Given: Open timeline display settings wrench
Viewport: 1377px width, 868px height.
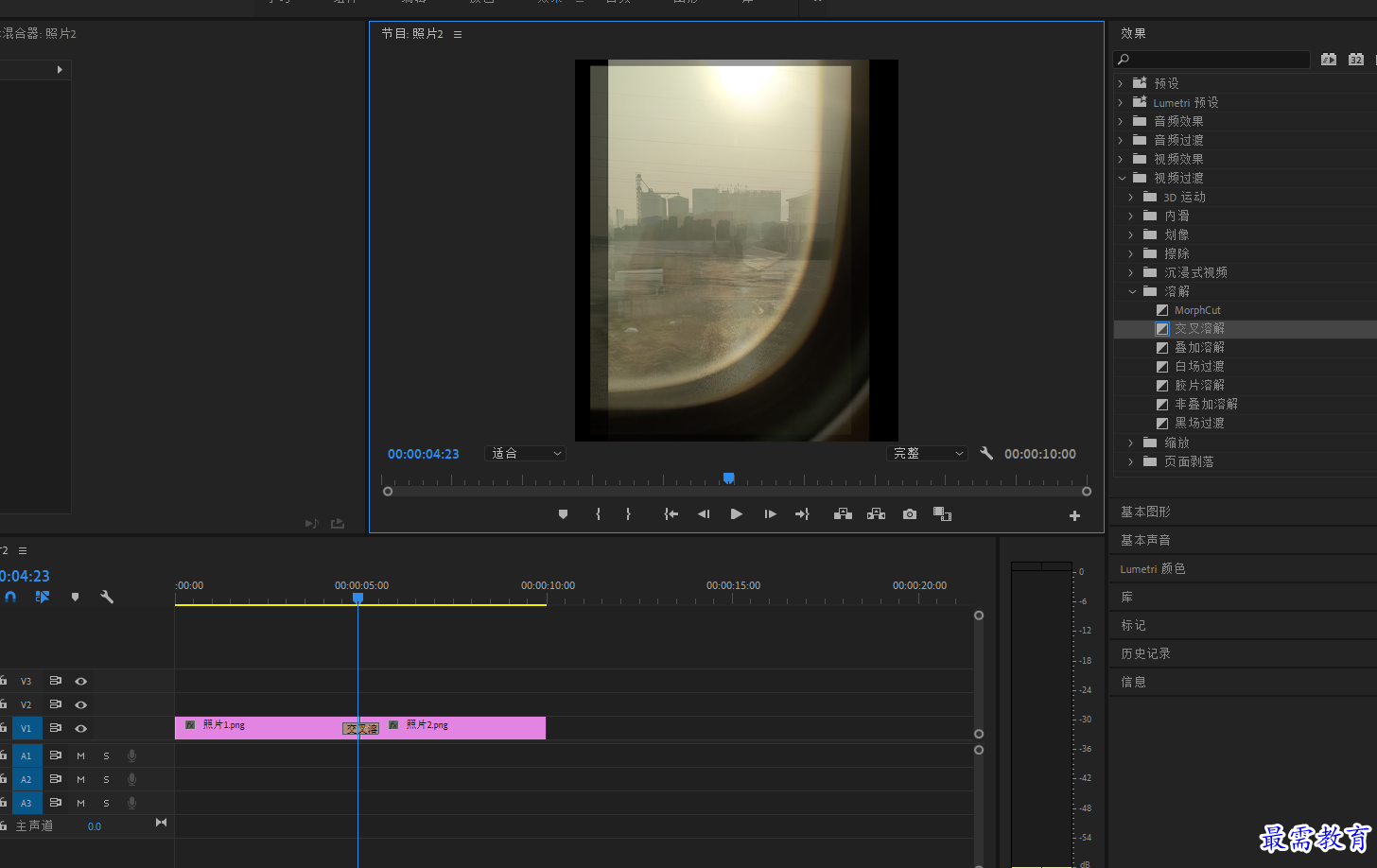Looking at the screenshot, I should pyautogui.click(x=107, y=597).
